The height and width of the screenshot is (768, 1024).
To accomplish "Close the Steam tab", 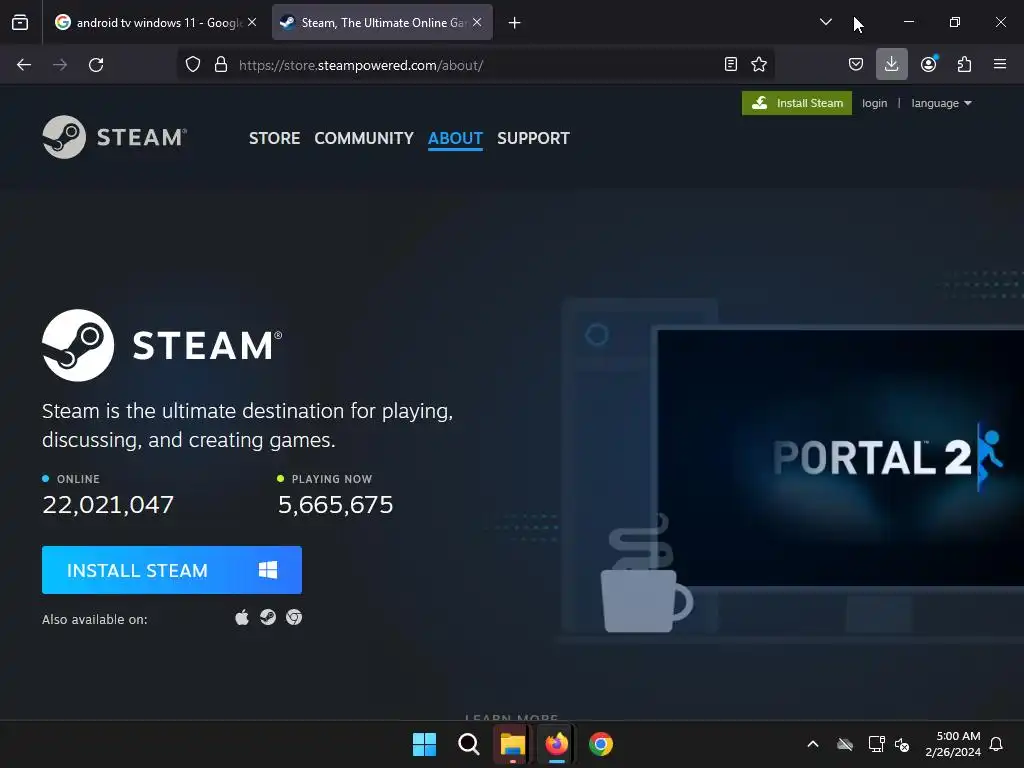I will coord(477,22).
